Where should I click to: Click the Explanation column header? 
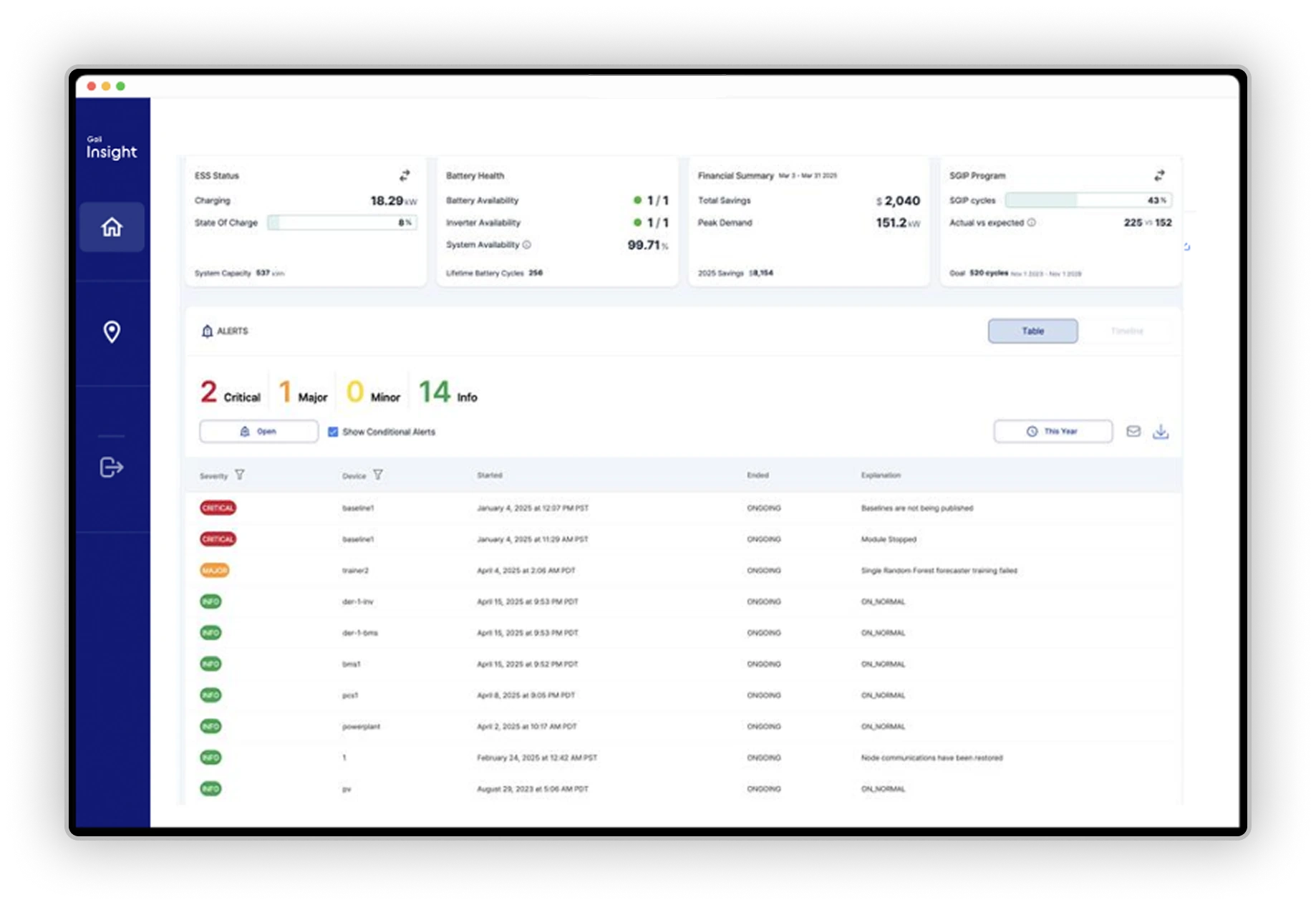point(881,475)
